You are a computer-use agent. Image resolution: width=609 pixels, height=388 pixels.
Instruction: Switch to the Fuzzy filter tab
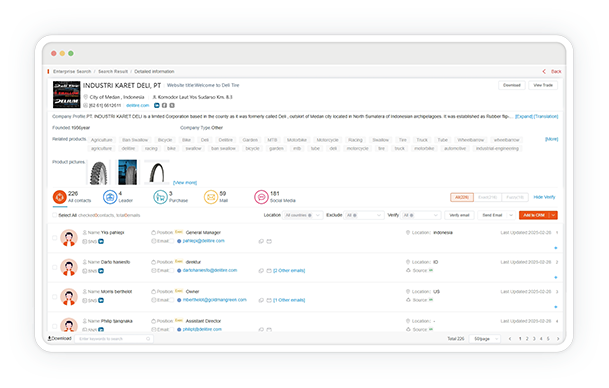click(x=515, y=197)
